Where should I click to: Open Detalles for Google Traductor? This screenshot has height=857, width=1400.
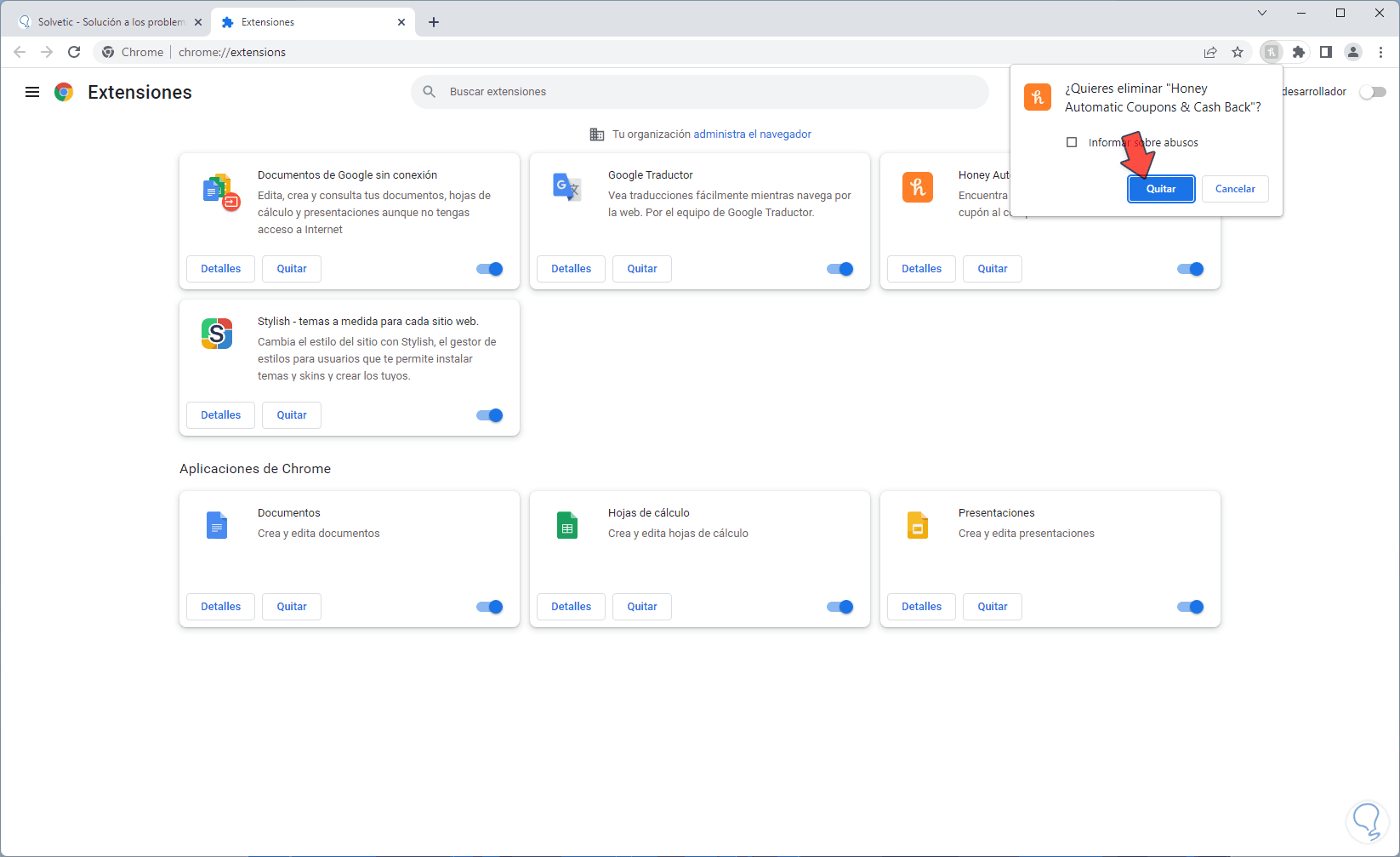pyautogui.click(x=572, y=269)
